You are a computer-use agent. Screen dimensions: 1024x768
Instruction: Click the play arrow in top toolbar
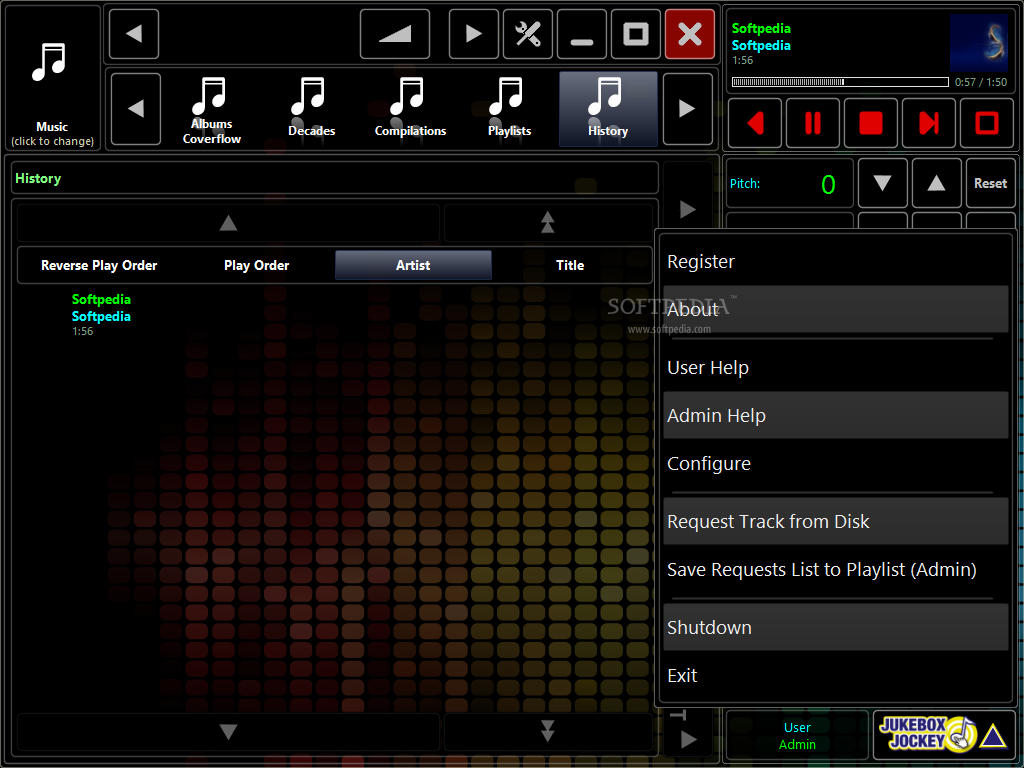(x=473, y=34)
